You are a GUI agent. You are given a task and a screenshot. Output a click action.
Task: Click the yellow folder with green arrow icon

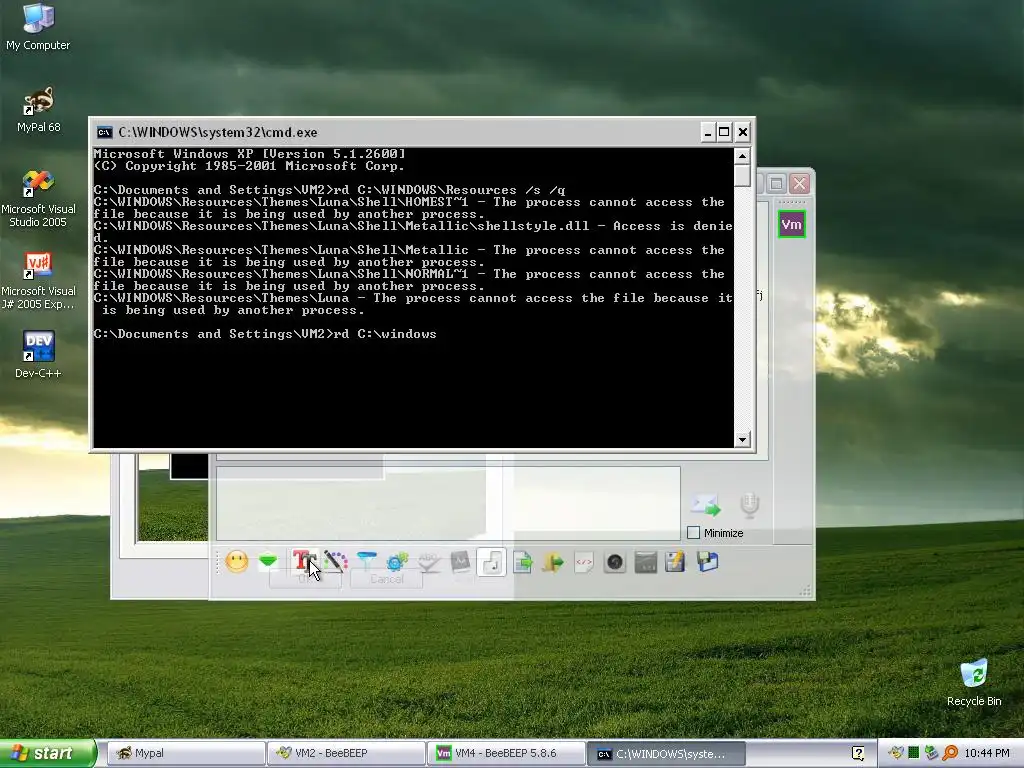(x=552, y=562)
